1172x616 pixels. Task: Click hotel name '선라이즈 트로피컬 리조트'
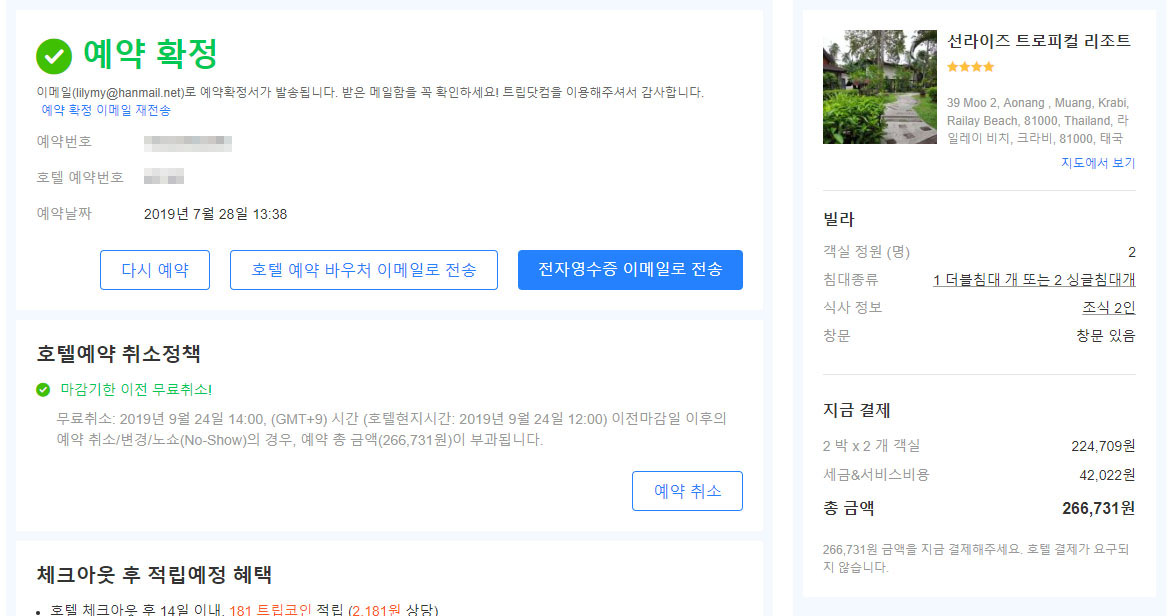tap(1039, 41)
